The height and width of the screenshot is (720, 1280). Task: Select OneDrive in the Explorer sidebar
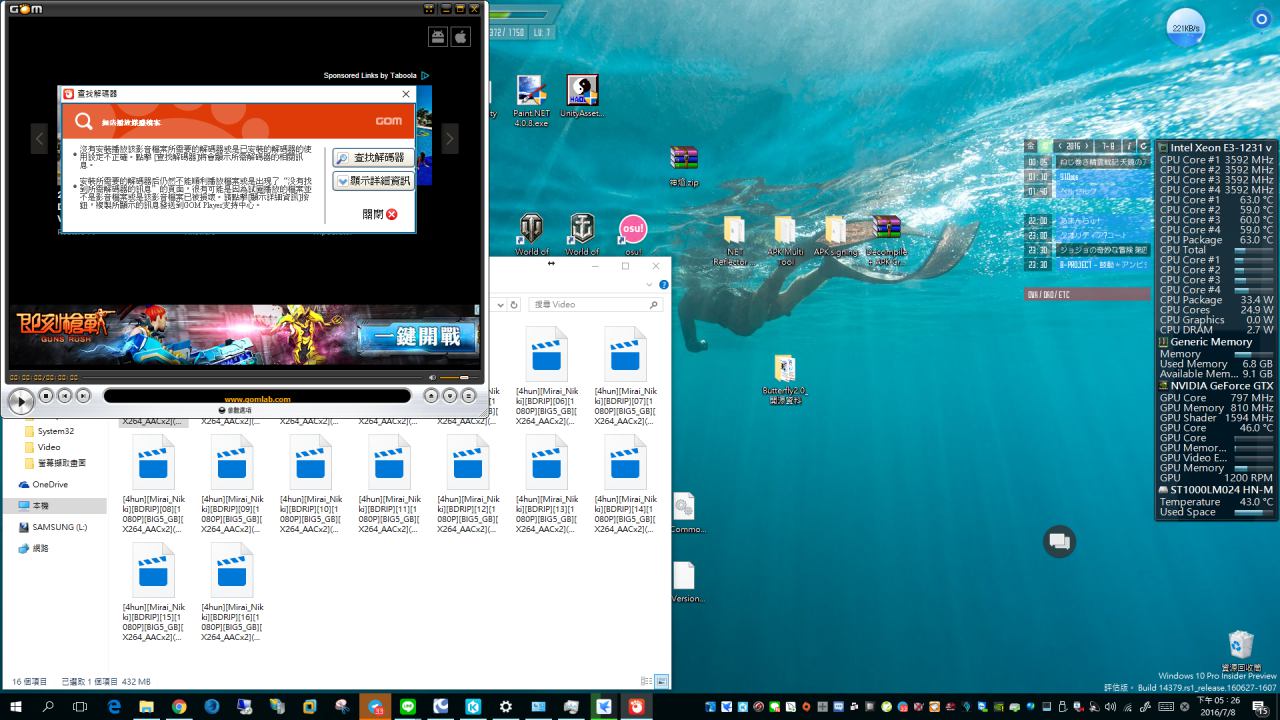tap(50, 484)
